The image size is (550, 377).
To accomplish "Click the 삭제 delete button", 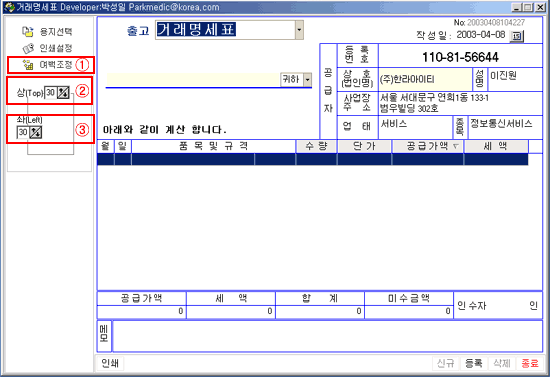I will tap(502, 363).
